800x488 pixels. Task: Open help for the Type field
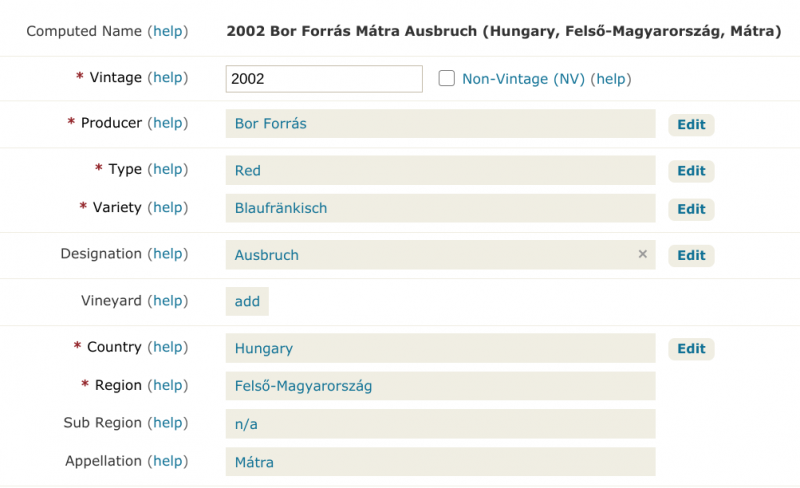[x=168, y=169]
